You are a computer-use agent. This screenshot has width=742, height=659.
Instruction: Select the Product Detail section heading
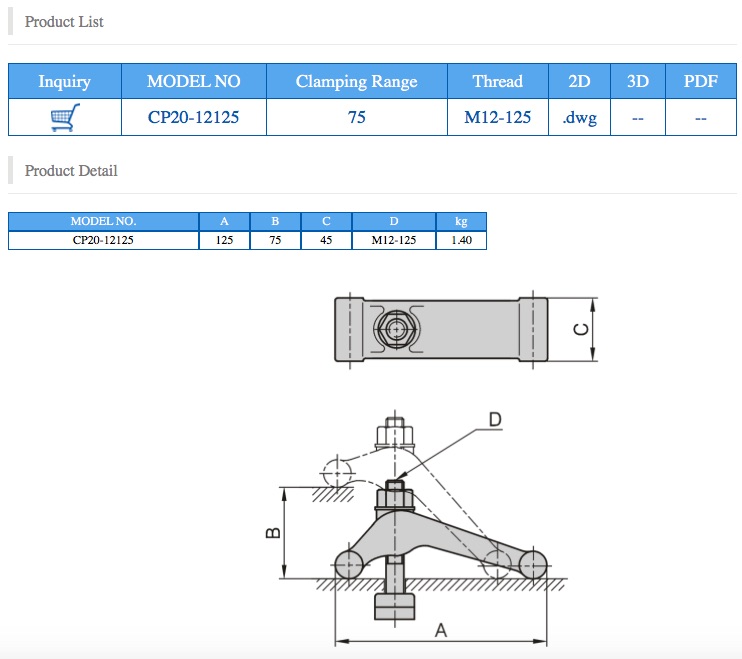point(71,171)
